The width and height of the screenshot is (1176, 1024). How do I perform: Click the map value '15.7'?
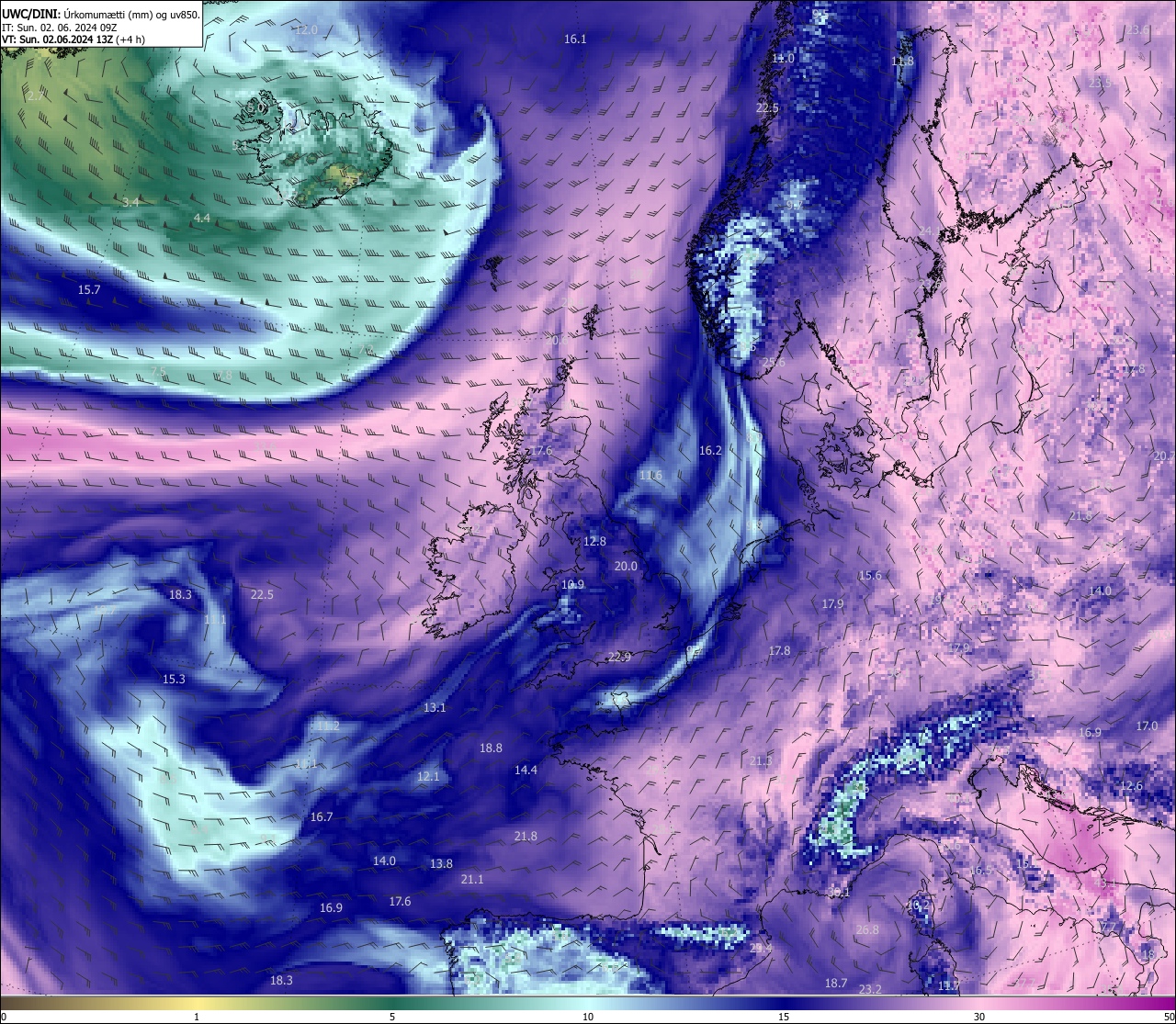pyautogui.click(x=89, y=290)
